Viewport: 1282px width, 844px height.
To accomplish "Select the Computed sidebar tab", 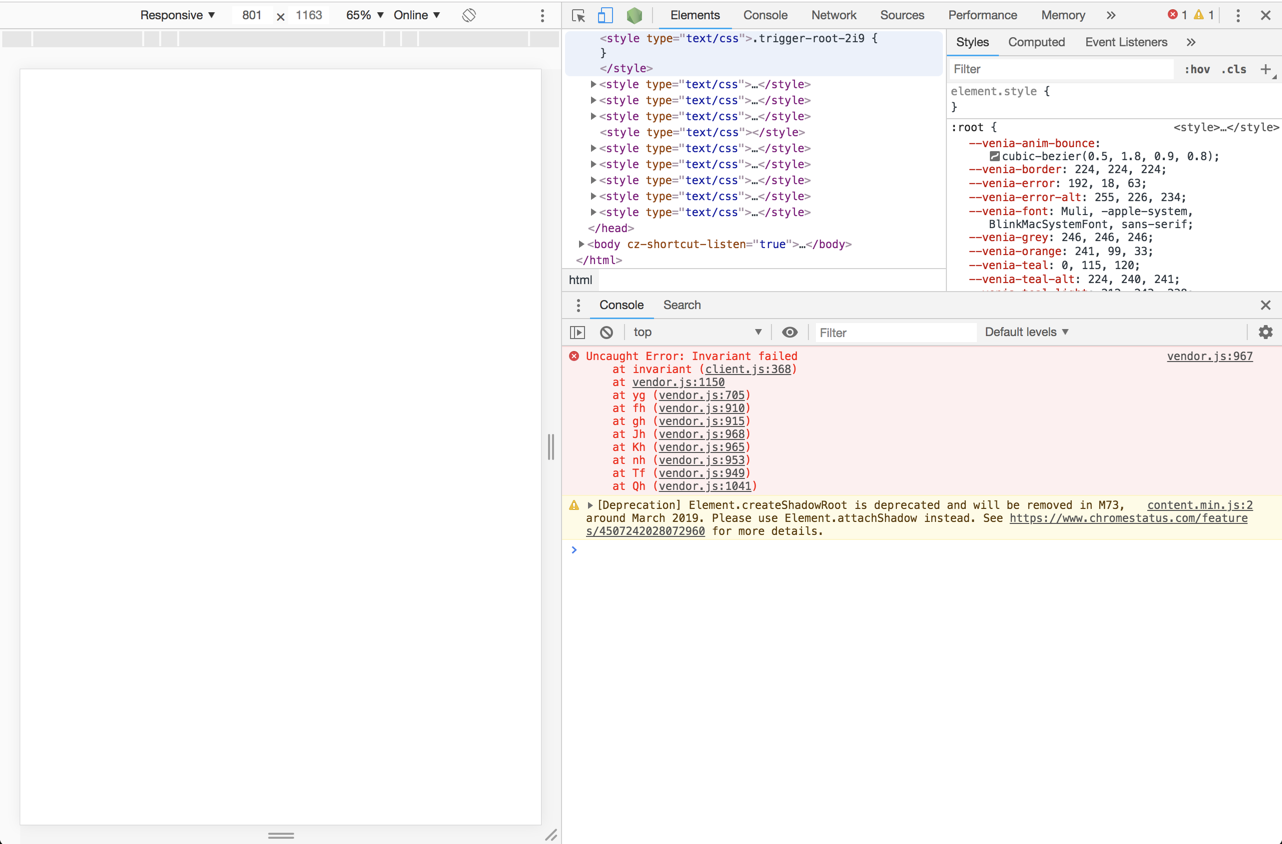I will pos(1036,42).
